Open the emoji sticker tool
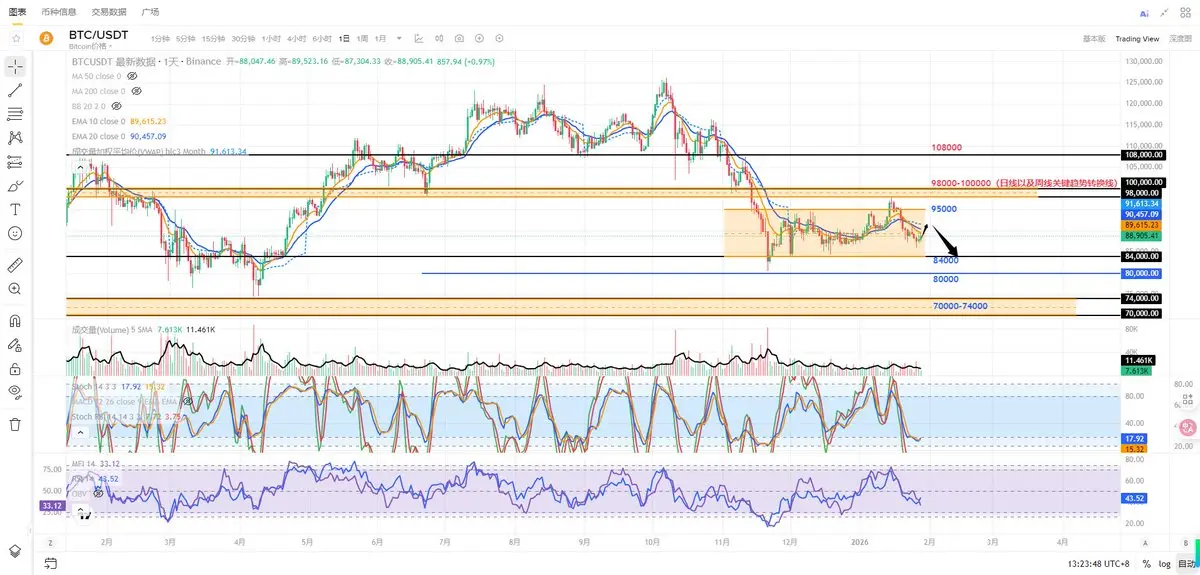 15,233
